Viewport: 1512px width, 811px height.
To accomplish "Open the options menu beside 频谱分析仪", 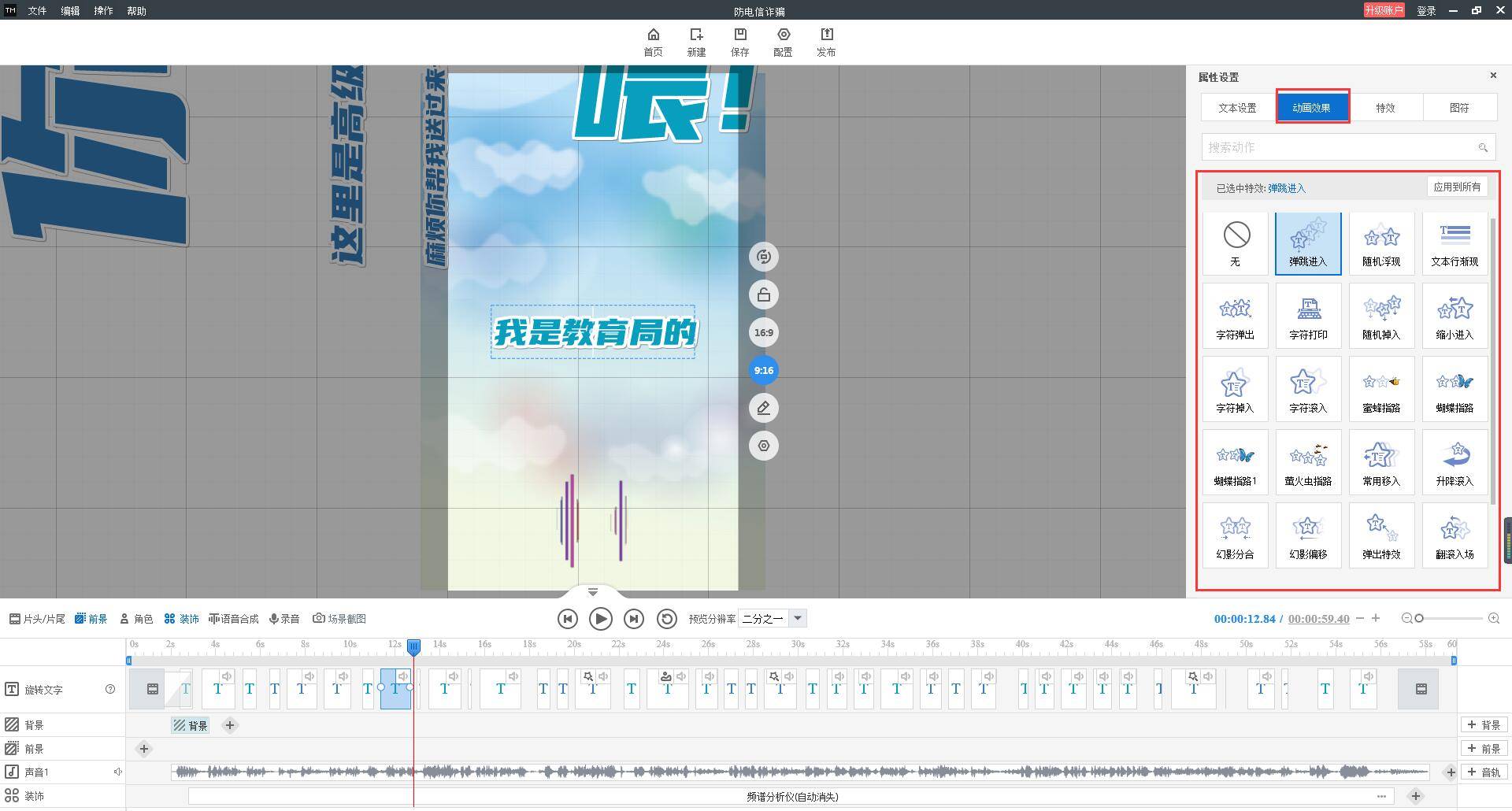I will [1382, 797].
